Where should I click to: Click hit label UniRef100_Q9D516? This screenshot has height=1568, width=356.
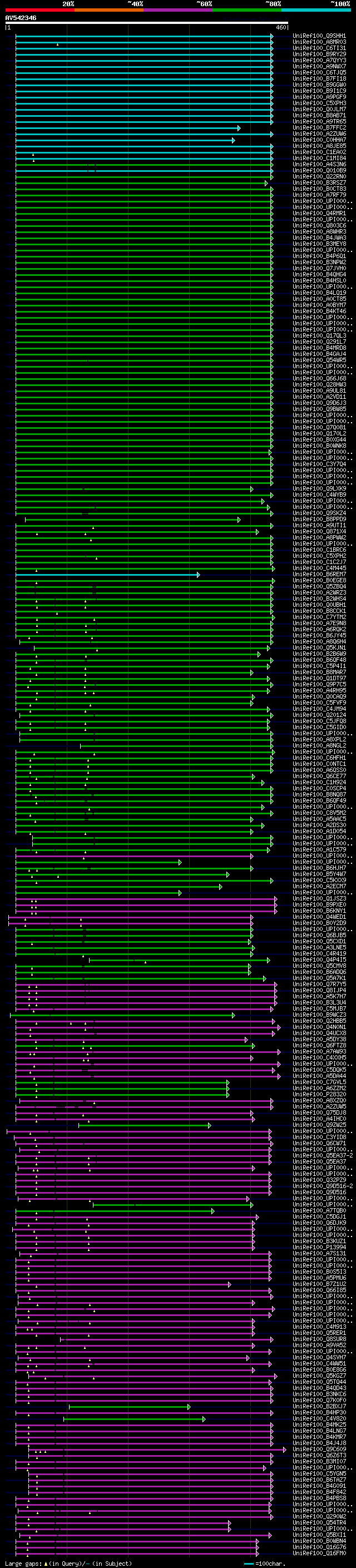tap(319, 1193)
